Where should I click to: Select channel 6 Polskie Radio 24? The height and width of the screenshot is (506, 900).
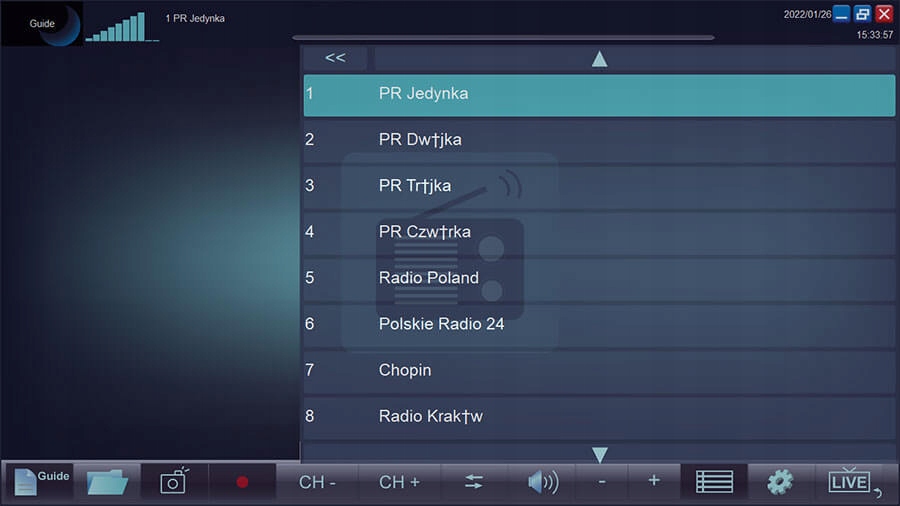599,325
